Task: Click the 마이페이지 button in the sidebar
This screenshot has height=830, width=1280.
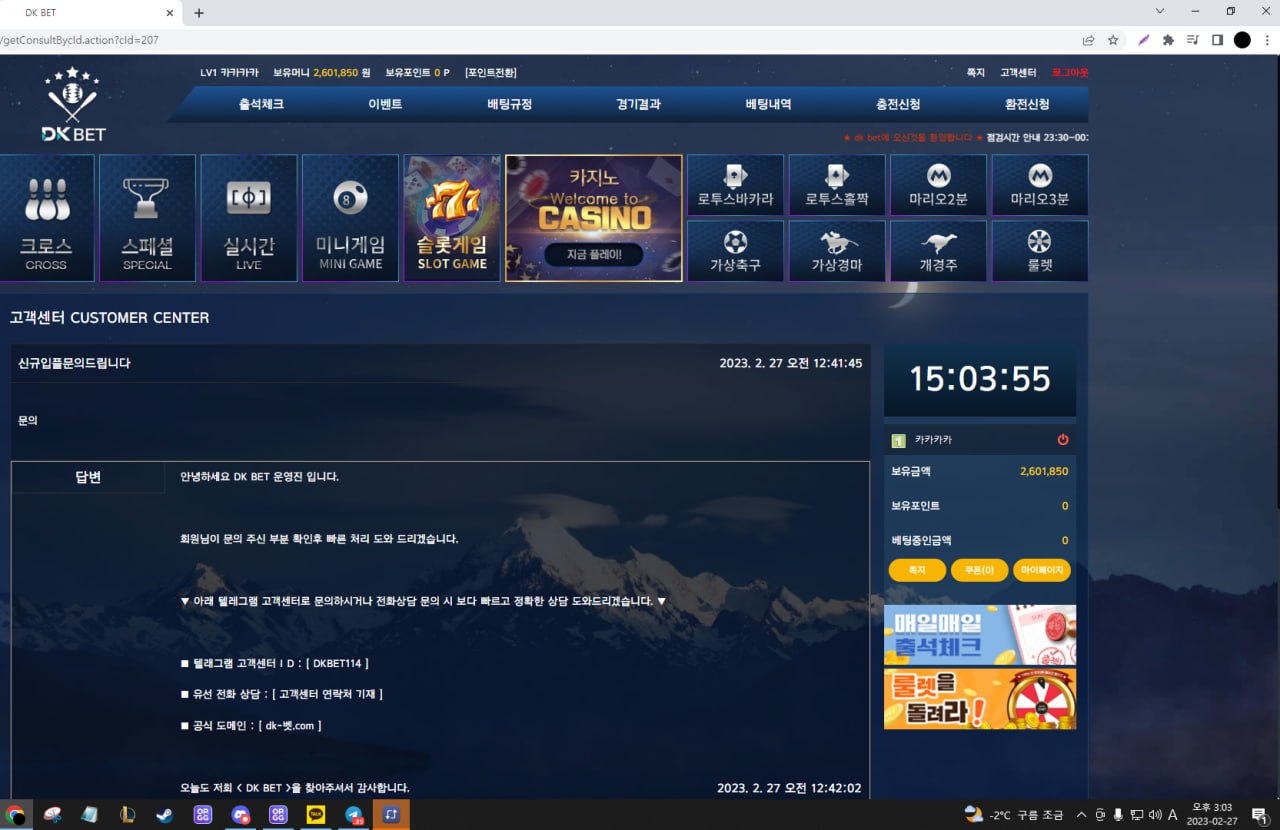Action: tap(1041, 570)
